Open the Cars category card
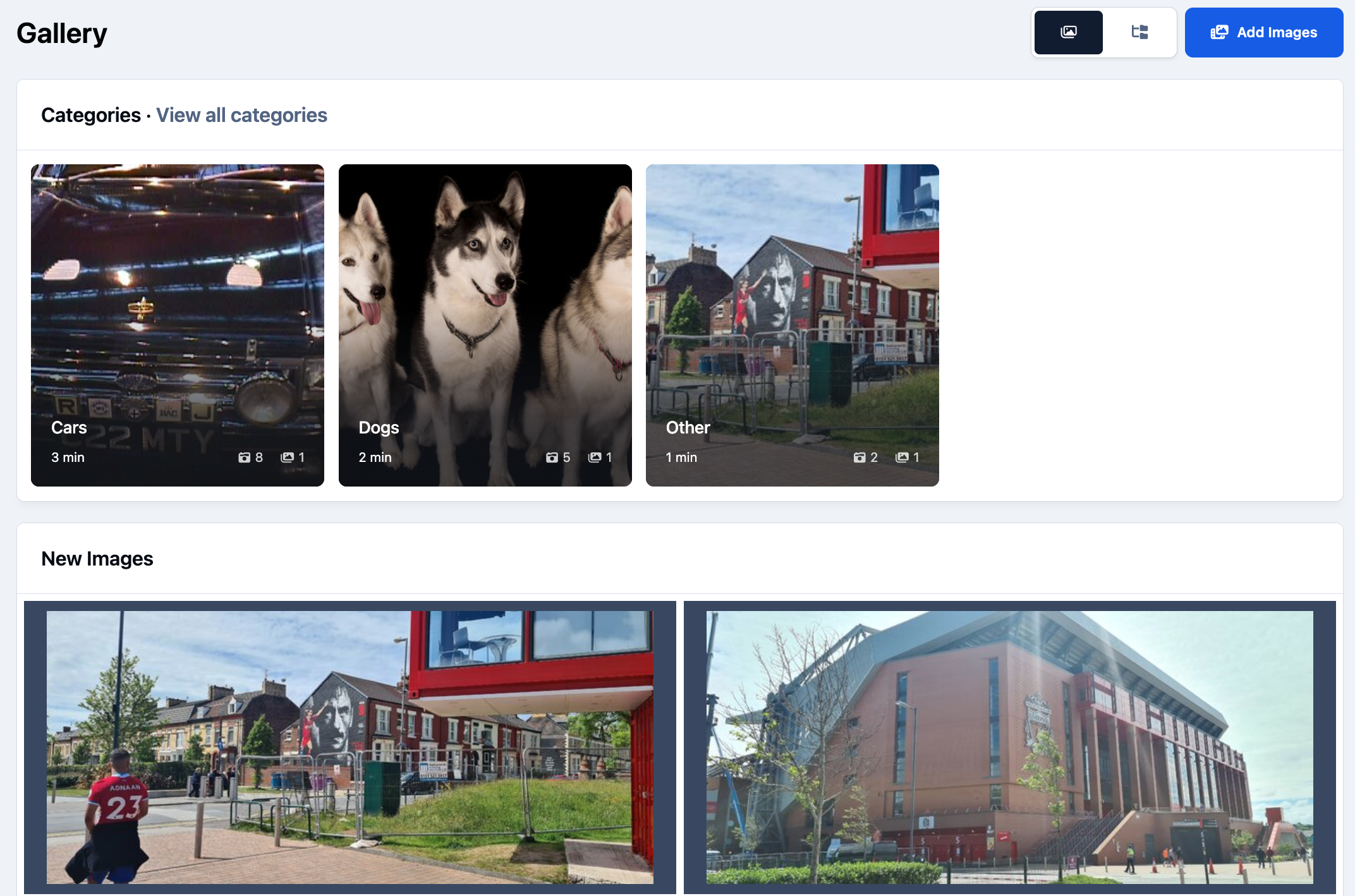The height and width of the screenshot is (896, 1355). 178,325
